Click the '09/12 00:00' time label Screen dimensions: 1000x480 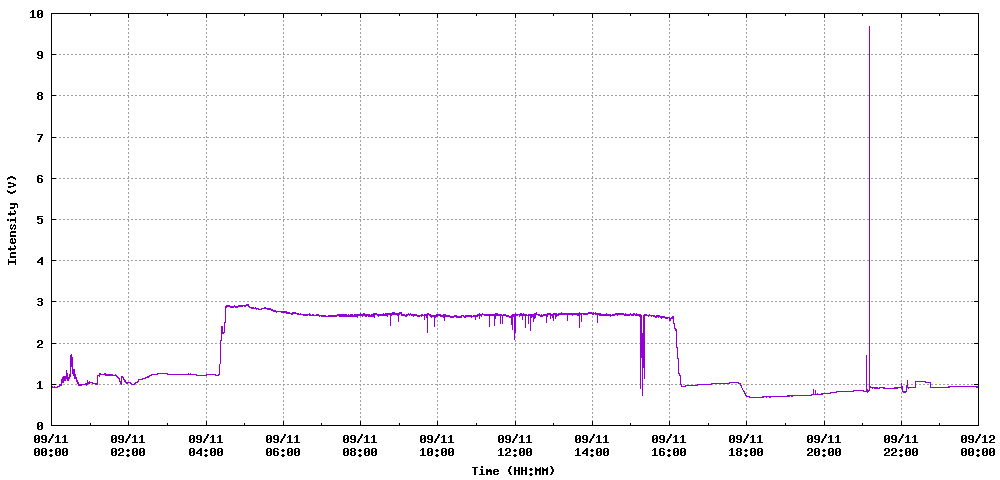point(978,446)
